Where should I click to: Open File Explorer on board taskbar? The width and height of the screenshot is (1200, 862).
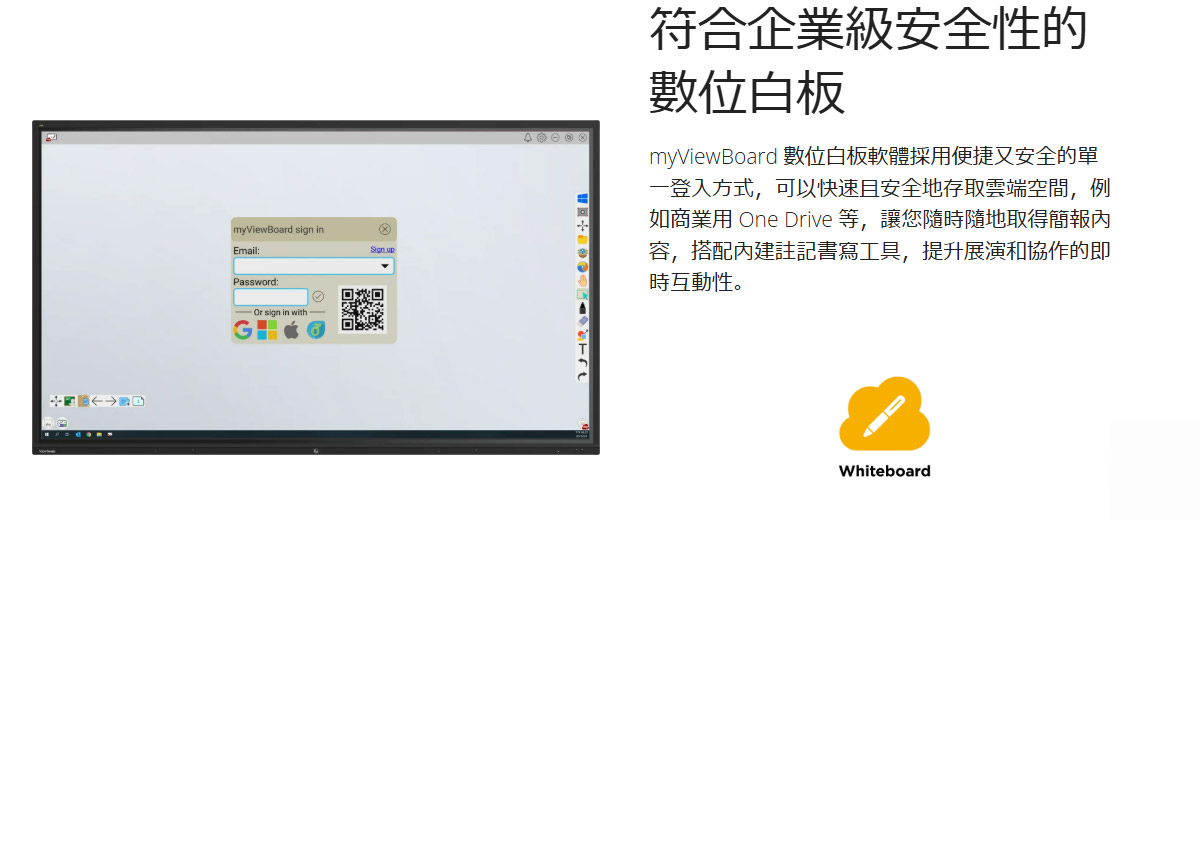click(x=99, y=434)
